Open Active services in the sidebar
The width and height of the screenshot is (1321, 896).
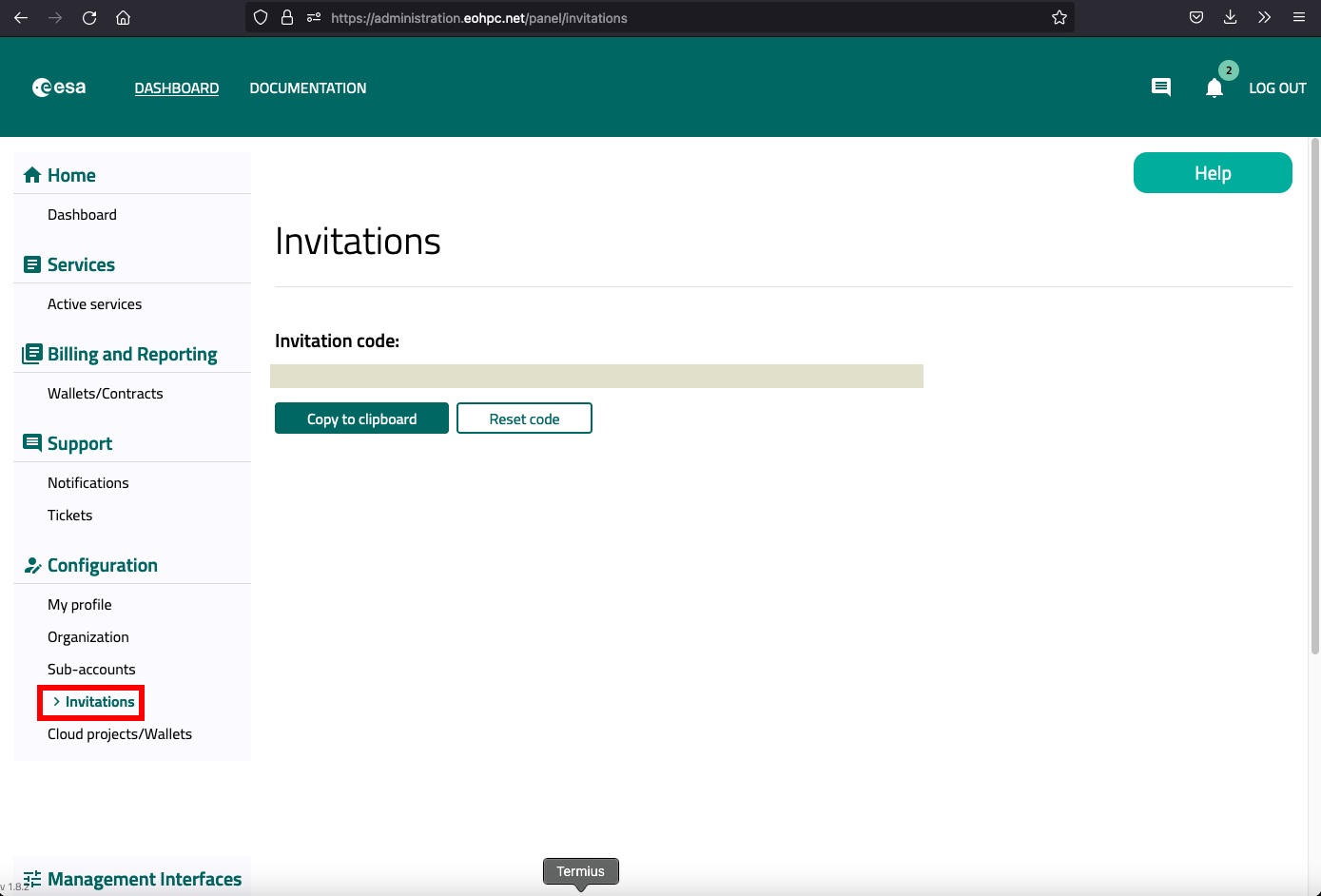[94, 304]
